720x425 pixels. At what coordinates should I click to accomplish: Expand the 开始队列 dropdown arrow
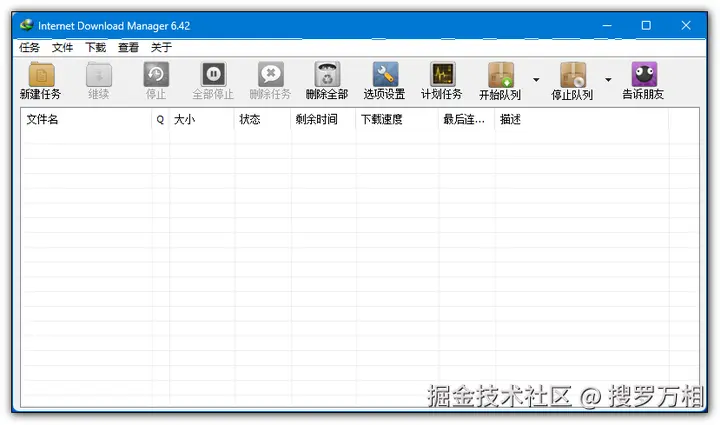click(x=536, y=80)
